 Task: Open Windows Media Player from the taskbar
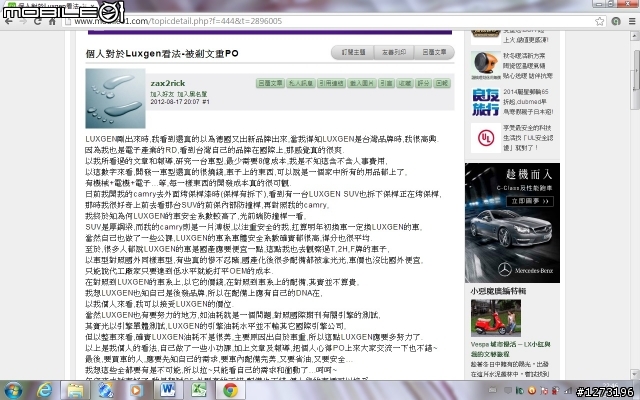pyautogui.click(x=137, y=390)
